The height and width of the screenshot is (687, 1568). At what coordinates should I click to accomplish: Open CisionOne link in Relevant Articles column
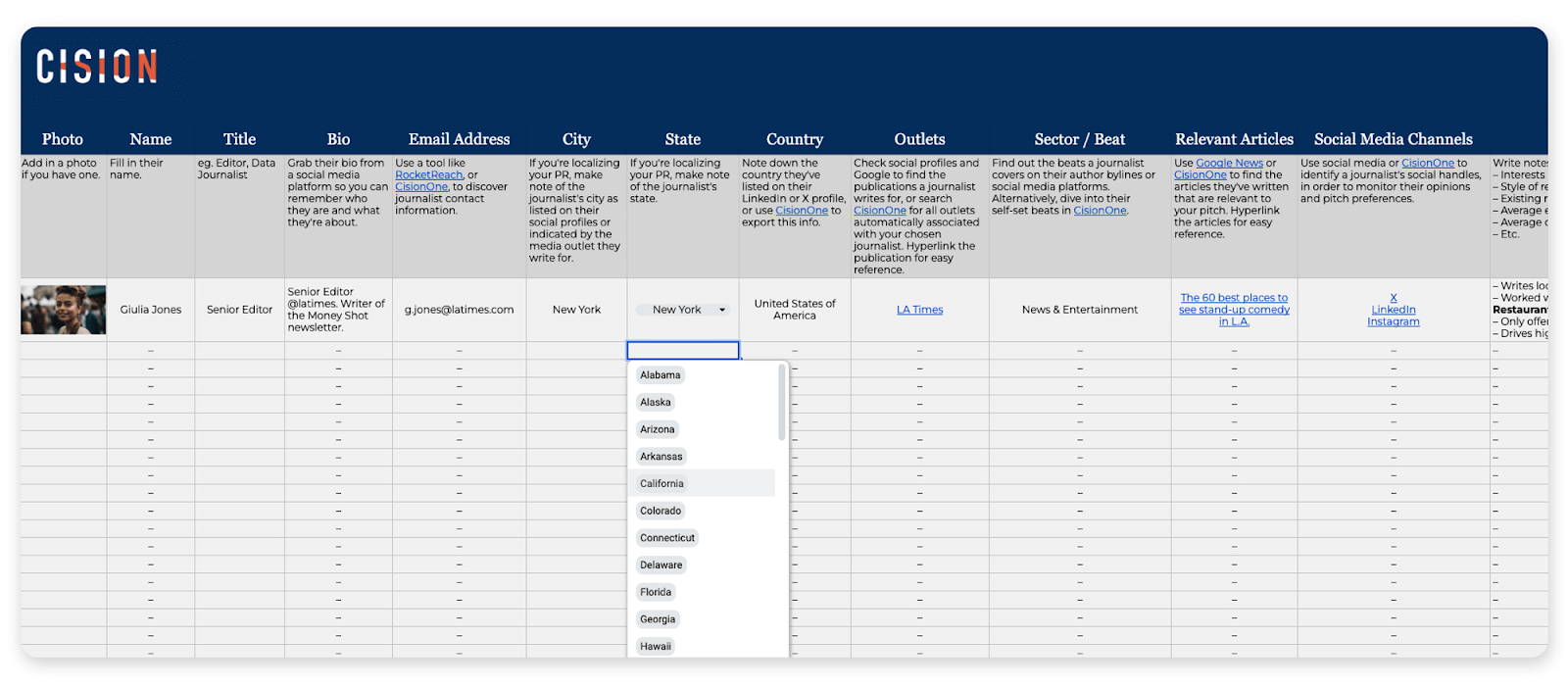[1200, 175]
